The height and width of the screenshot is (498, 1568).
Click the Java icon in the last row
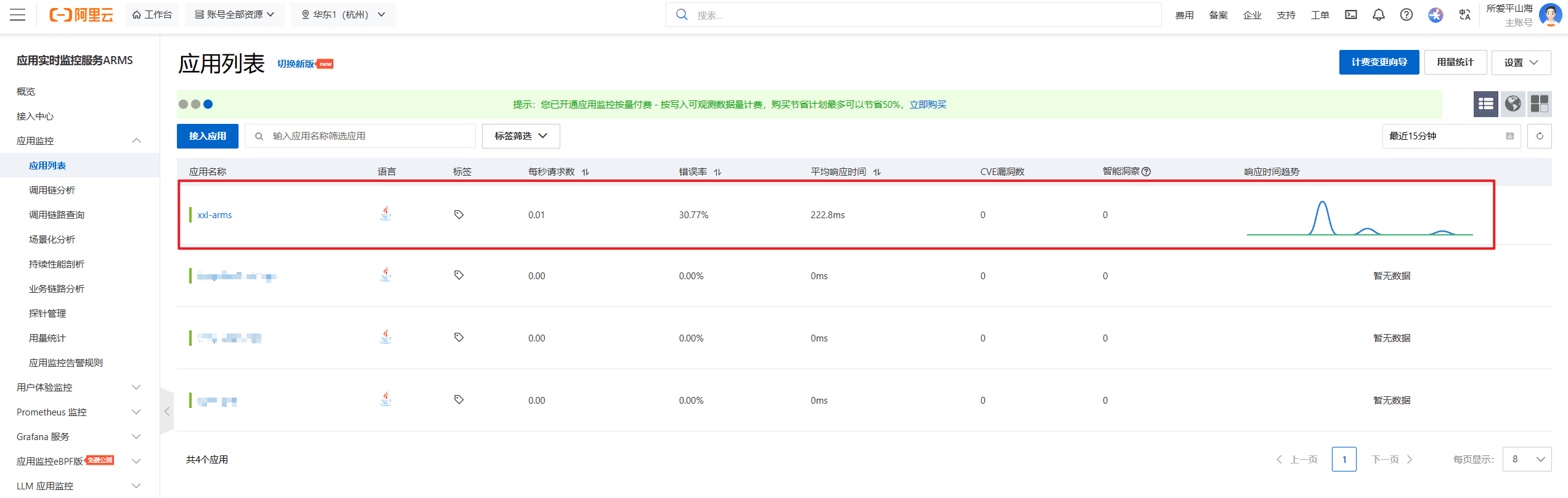pyautogui.click(x=385, y=399)
